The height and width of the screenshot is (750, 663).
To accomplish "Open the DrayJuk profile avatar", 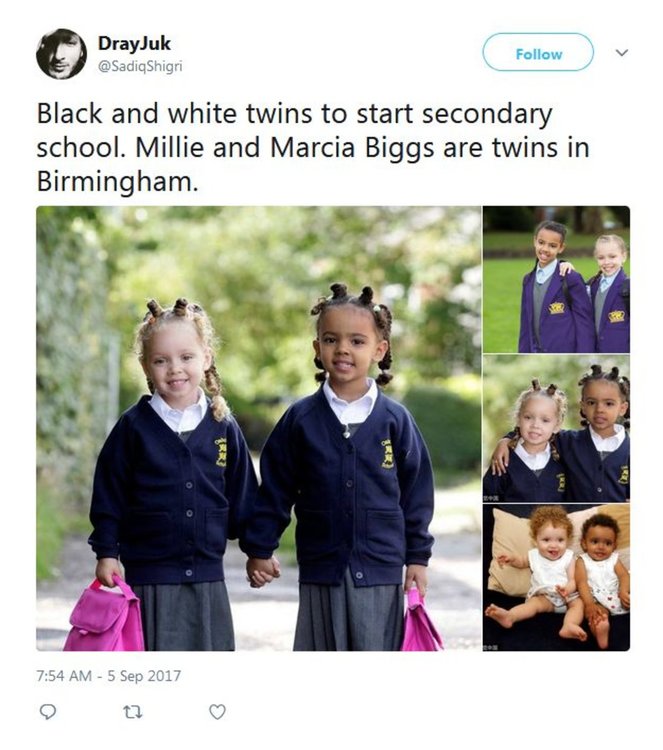I will coord(61,54).
